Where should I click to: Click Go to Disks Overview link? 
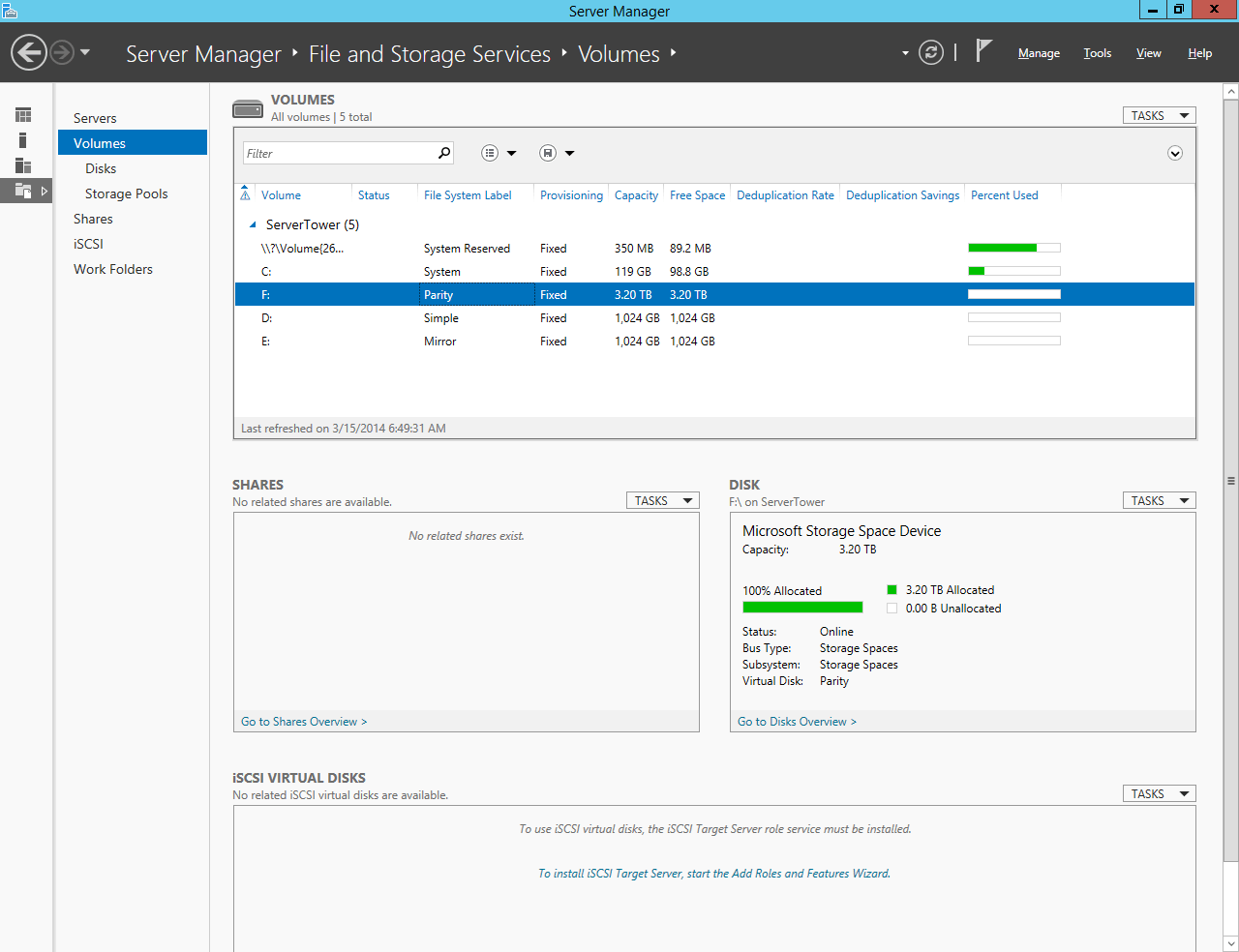tap(797, 722)
